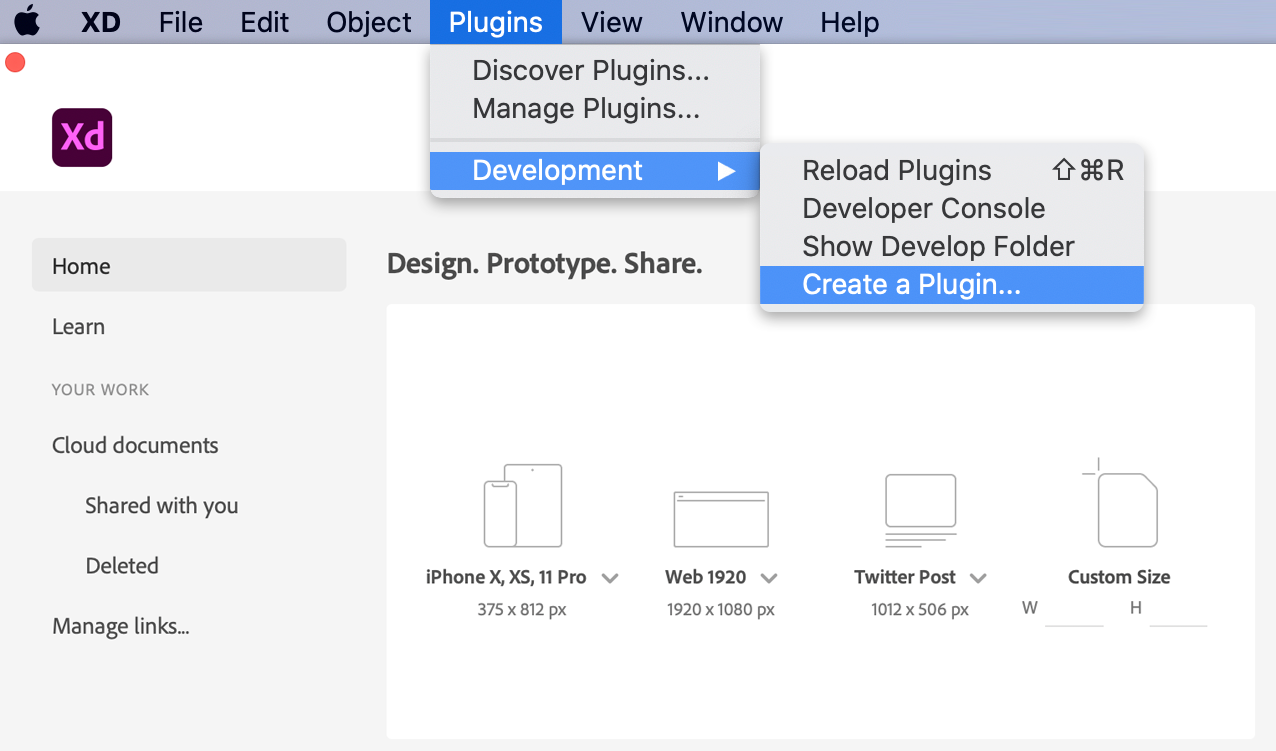Screen dimensions: 1276x751
Task: Open Manage Plugins
Action: (x=586, y=108)
